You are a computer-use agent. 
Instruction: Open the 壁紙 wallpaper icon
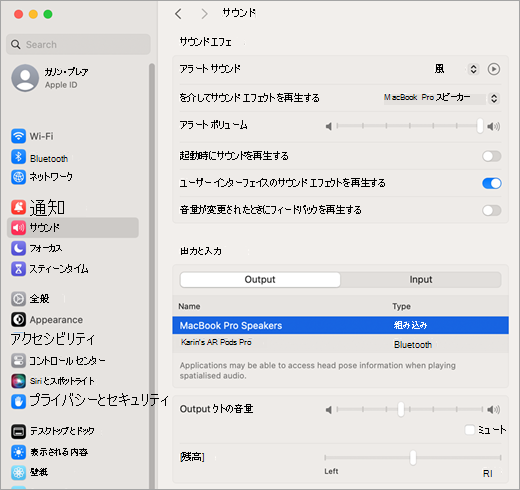tap(18, 472)
